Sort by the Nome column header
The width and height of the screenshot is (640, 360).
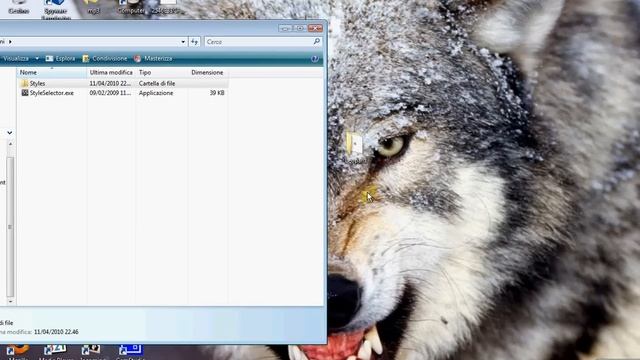[x=51, y=72]
